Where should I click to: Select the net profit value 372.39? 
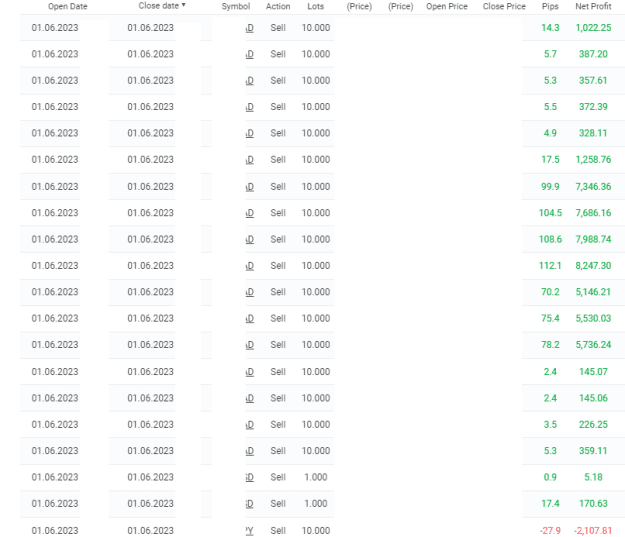coord(593,107)
